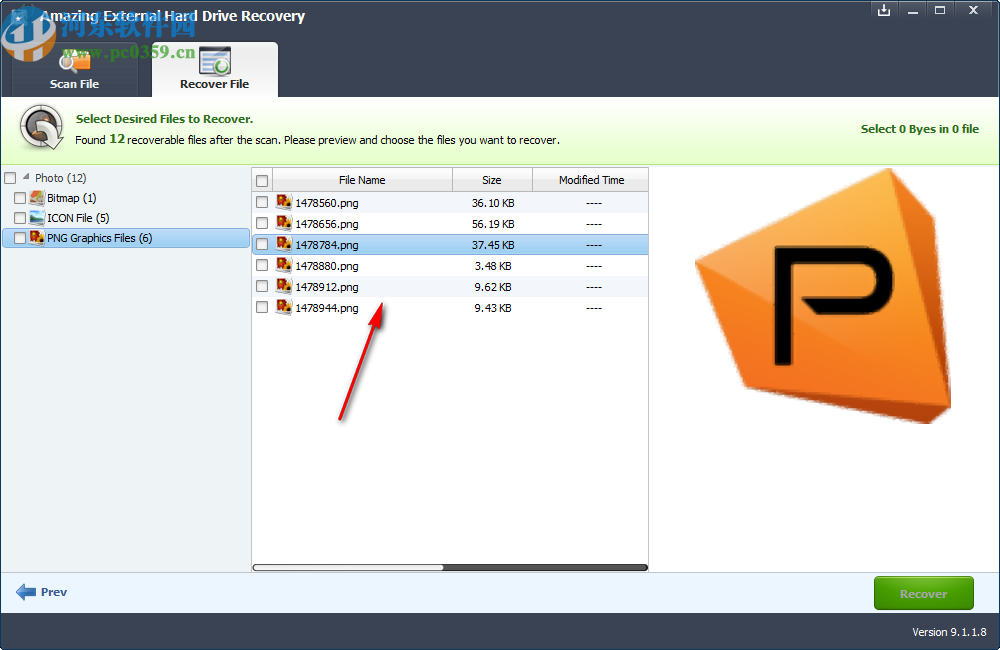Click the 9.43 KB size cell
The image size is (1000, 650).
493,308
